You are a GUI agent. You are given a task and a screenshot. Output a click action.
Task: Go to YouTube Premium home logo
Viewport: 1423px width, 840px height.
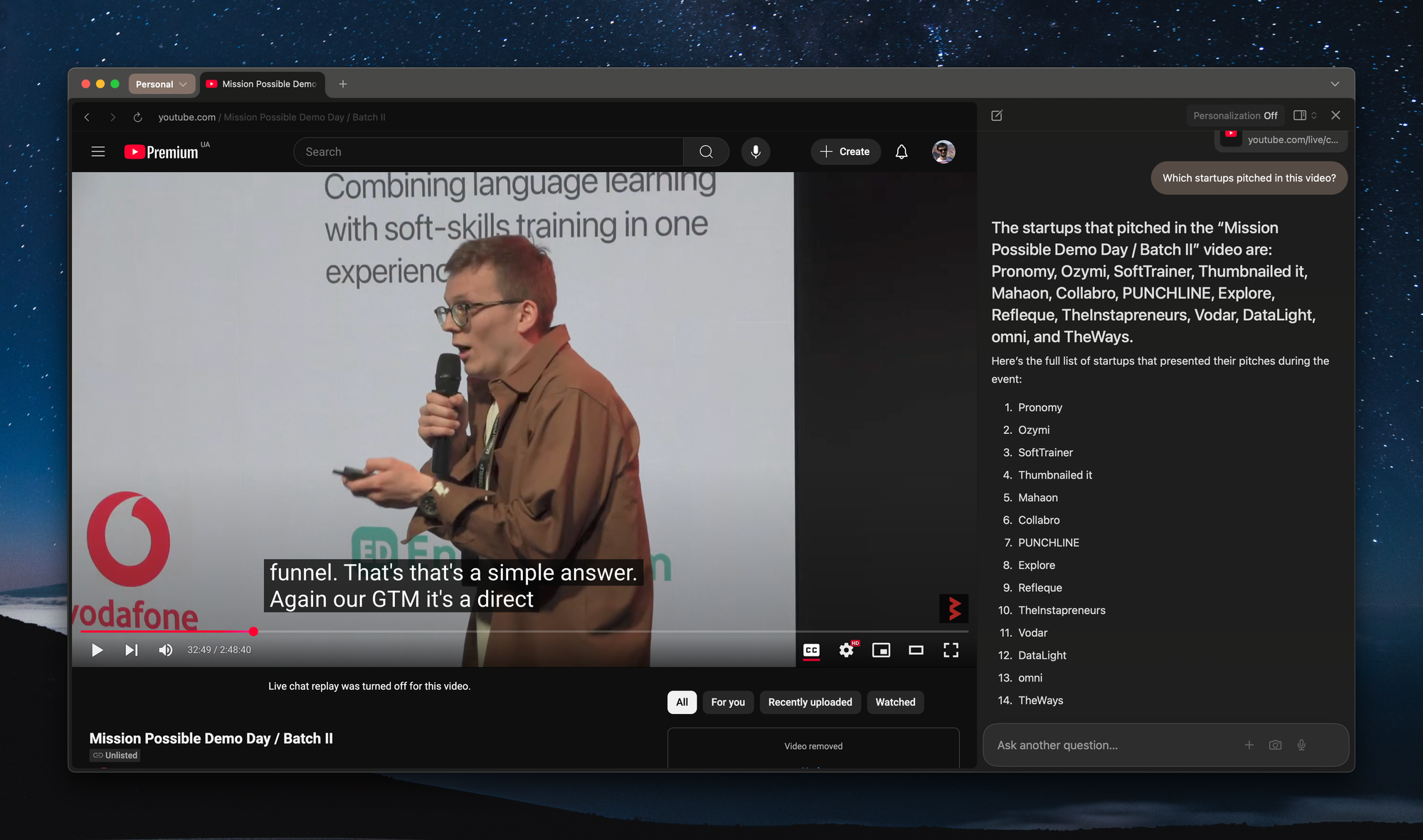162,151
